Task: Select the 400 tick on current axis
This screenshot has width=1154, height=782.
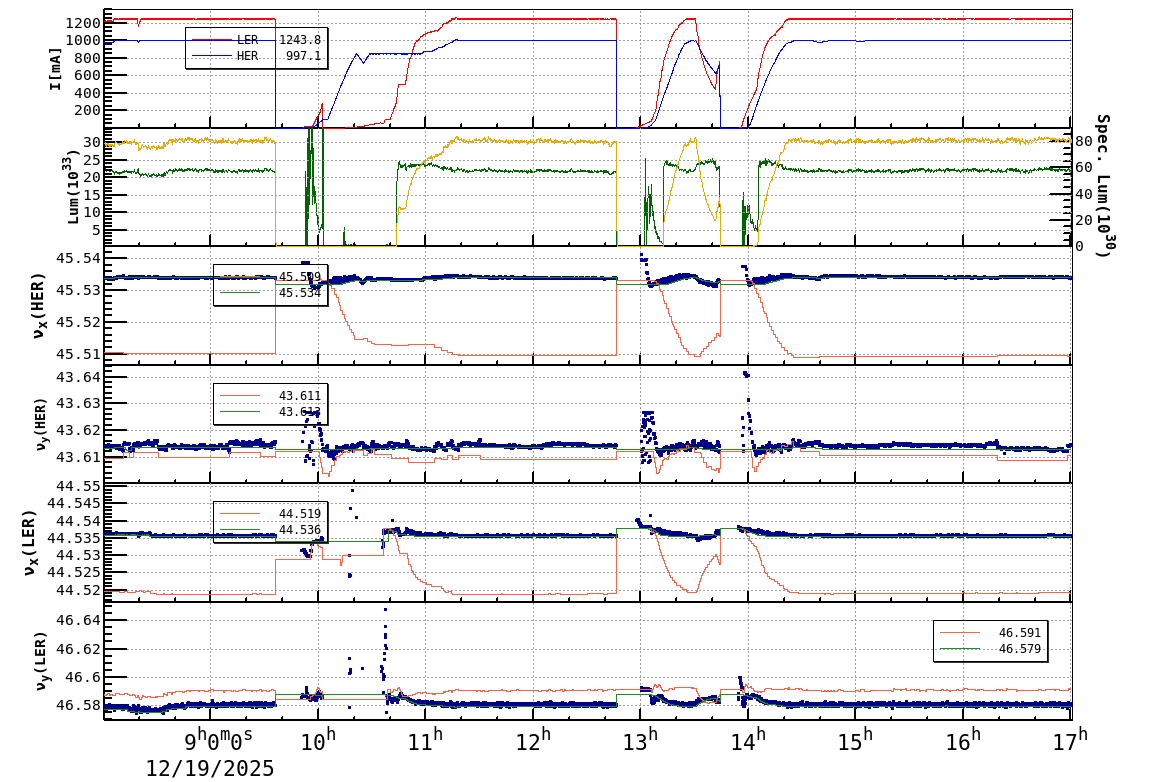Action: (x=88, y=93)
